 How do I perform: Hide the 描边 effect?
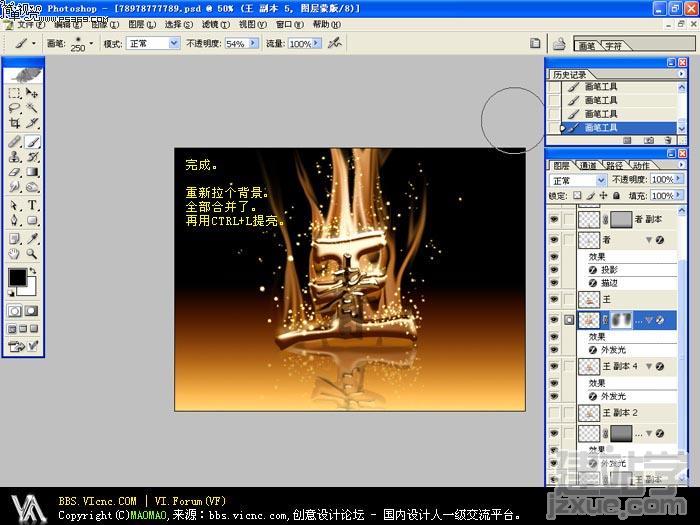tap(554, 283)
